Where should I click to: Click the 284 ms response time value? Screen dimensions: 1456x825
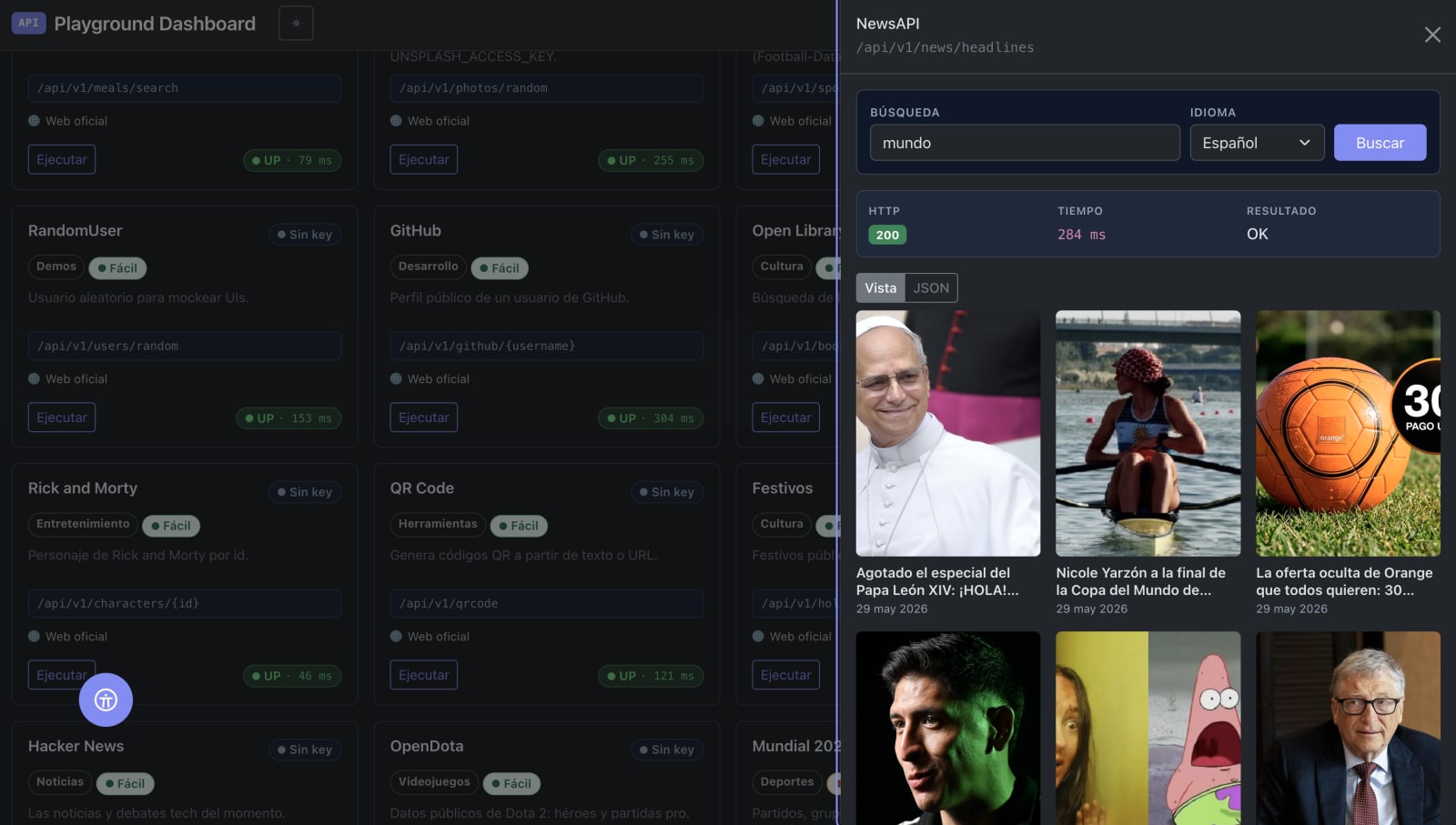[x=1081, y=235]
